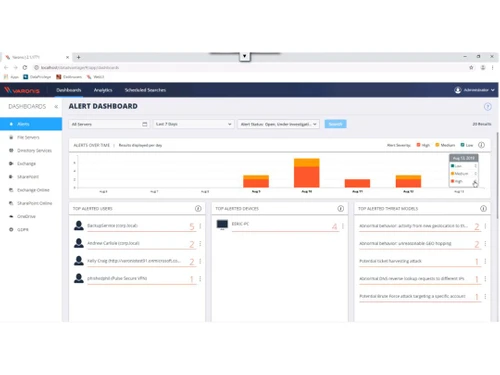Click the Aug 12 alert bar

pos(408,181)
